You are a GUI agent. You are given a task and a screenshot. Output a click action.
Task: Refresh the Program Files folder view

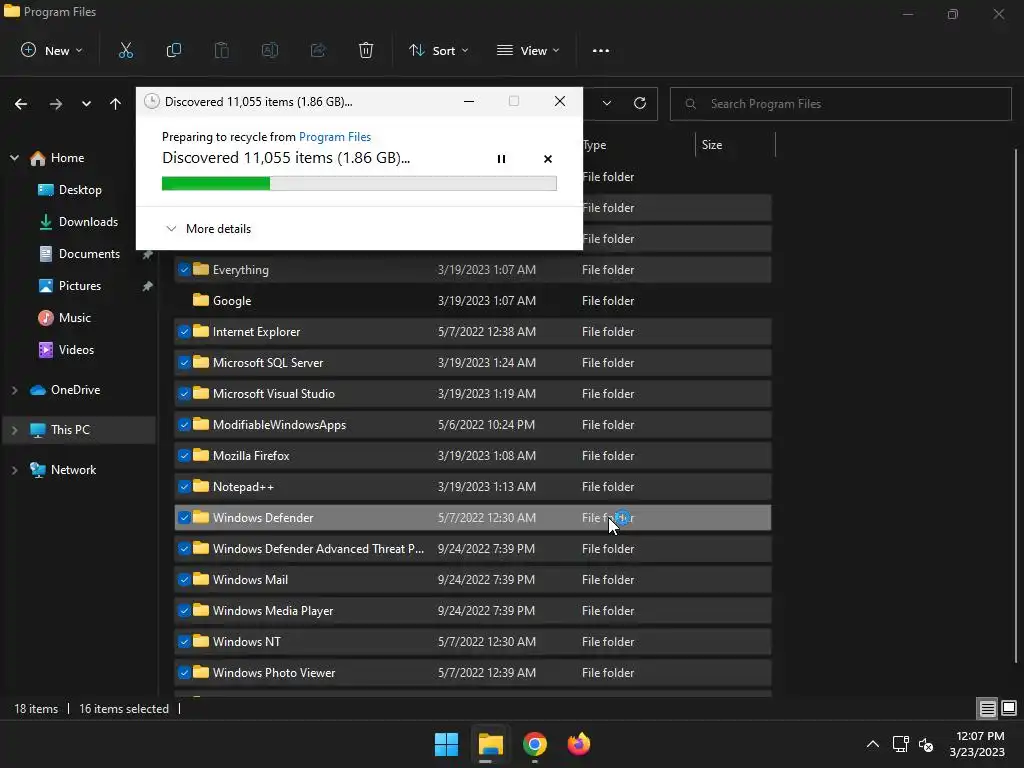pyautogui.click(x=640, y=103)
